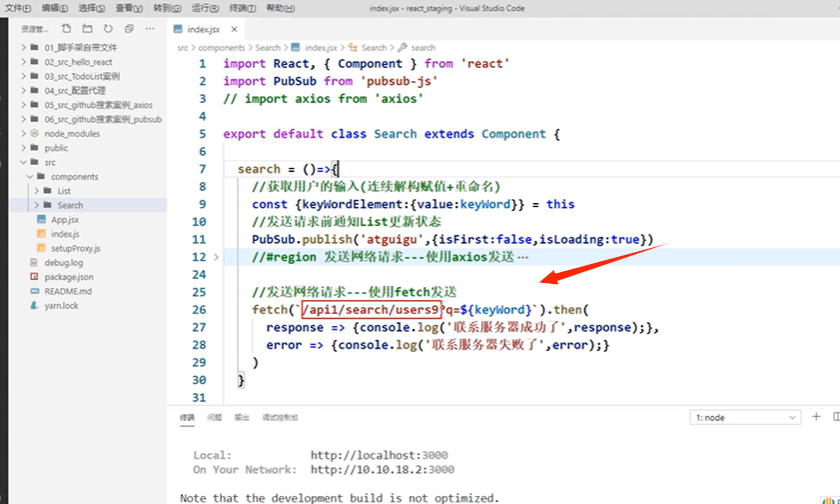Expand the Search folder under components
Image resolution: width=840 pixels, height=504 pixels.
(x=36, y=205)
